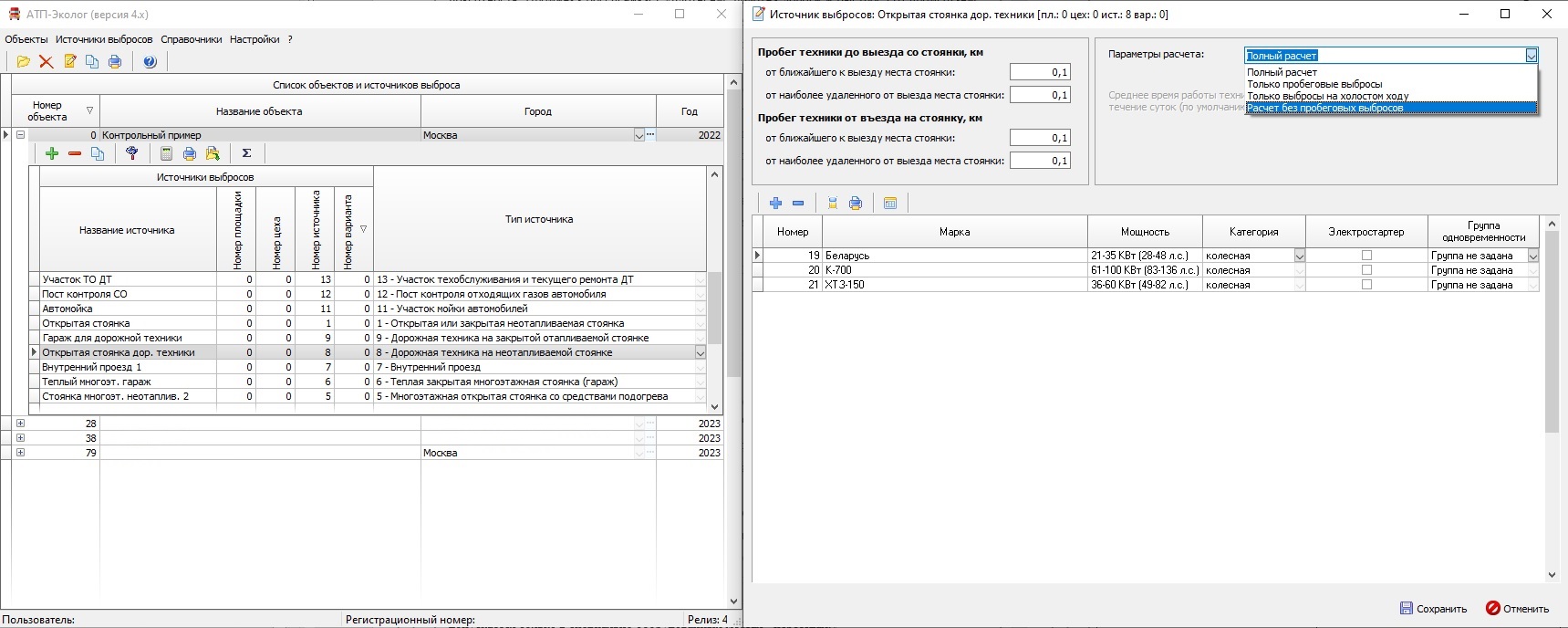Add a vehicle with the blue plus icon

tap(775, 204)
